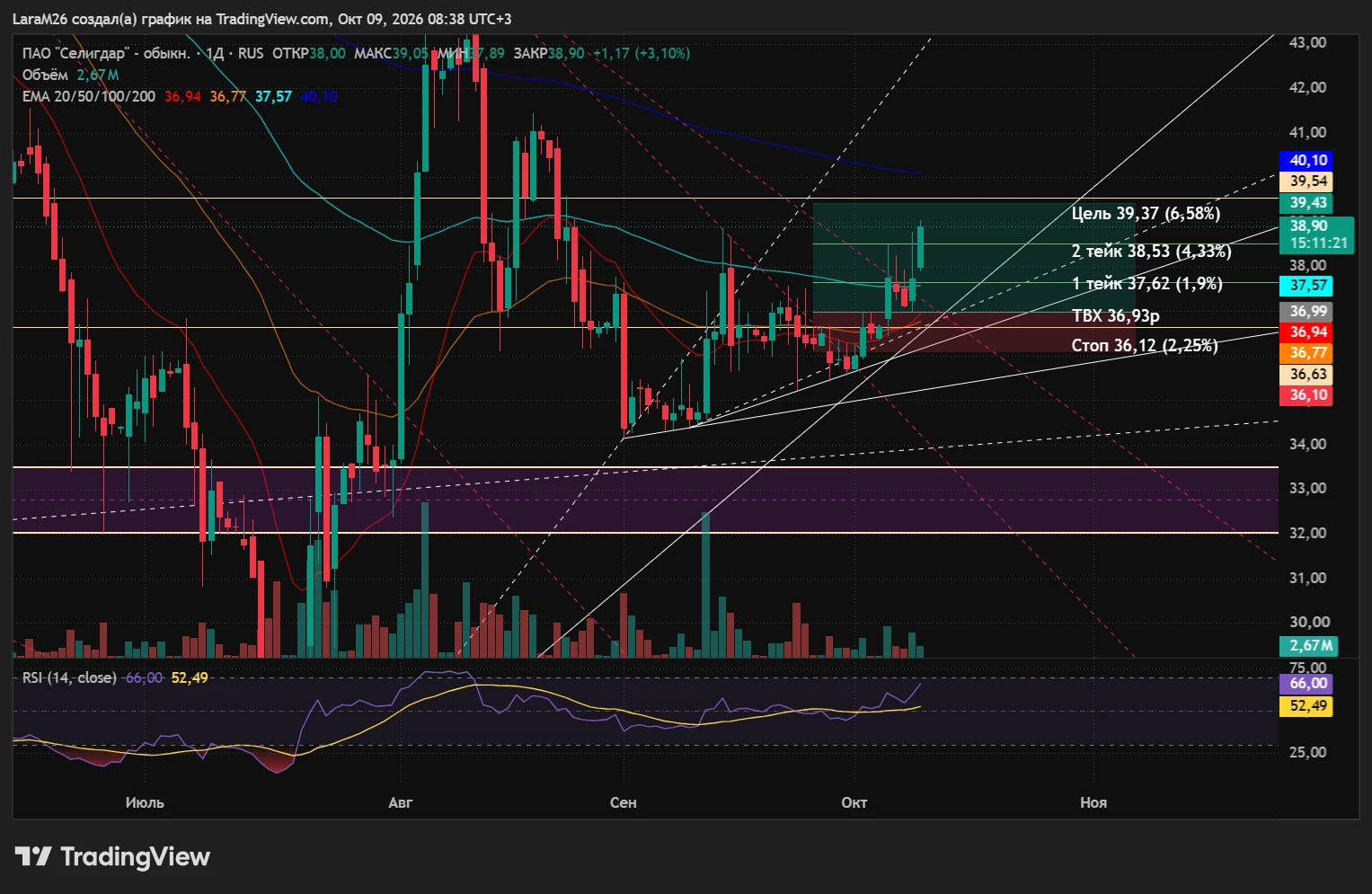Click the Июль month on time axis
This screenshot has height=894, width=1372.
(145, 802)
